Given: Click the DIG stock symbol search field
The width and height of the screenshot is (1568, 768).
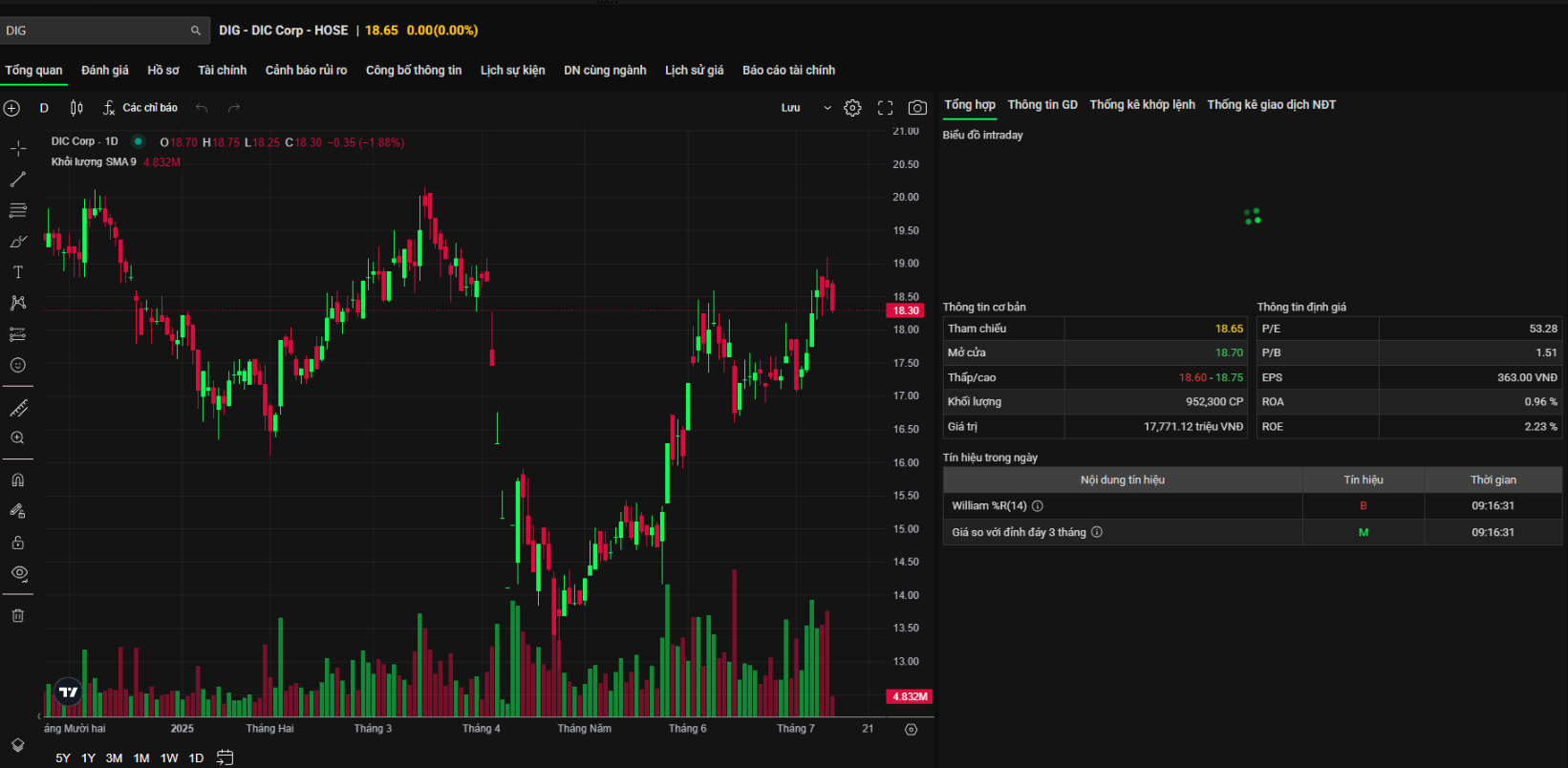Looking at the screenshot, I should pyautogui.click(x=104, y=31).
